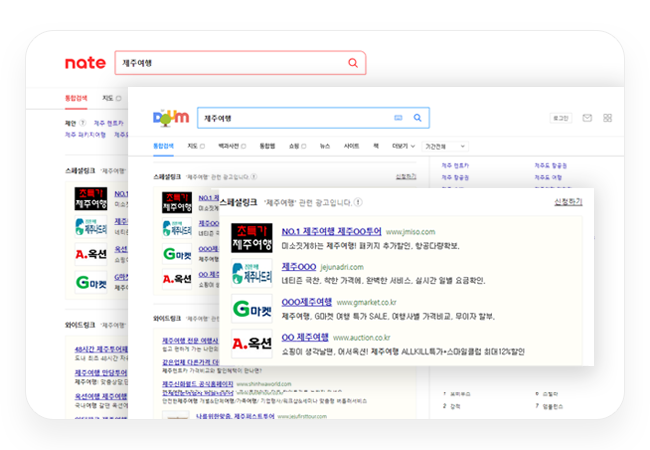Open the 제주여행 안담투어 link in Nate

101,373
